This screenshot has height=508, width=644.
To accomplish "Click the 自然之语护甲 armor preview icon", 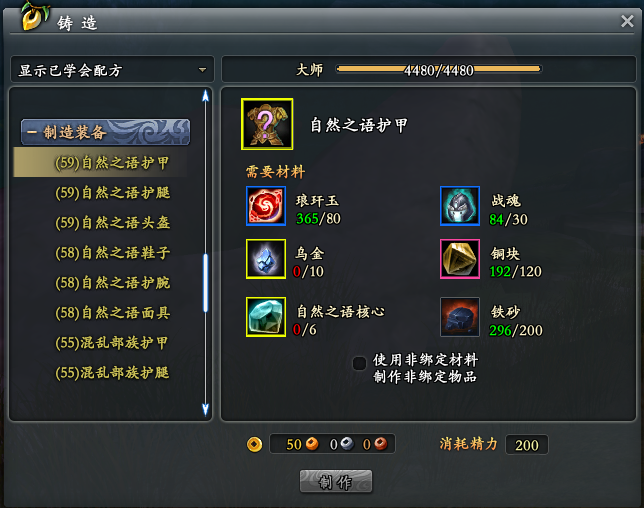I will pyautogui.click(x=267, y=124).
